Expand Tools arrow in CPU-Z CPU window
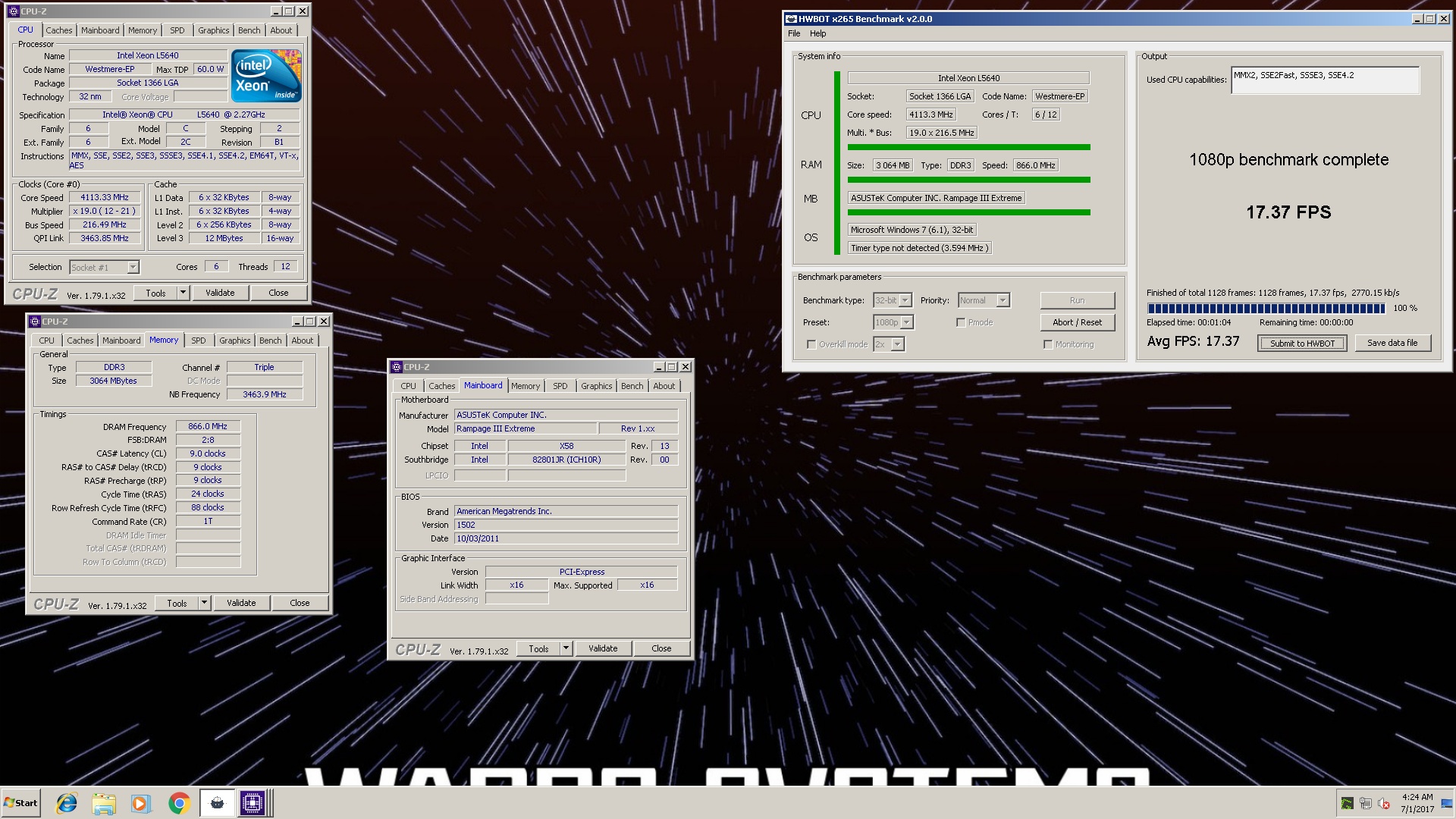This screenshot has height=819, width=1456. [x=183, y=293]
